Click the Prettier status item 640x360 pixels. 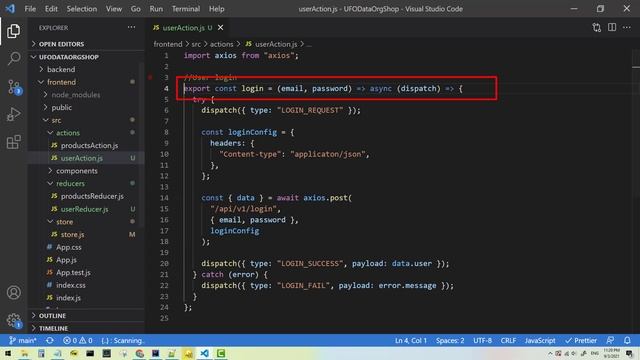(x=581, y=340)
